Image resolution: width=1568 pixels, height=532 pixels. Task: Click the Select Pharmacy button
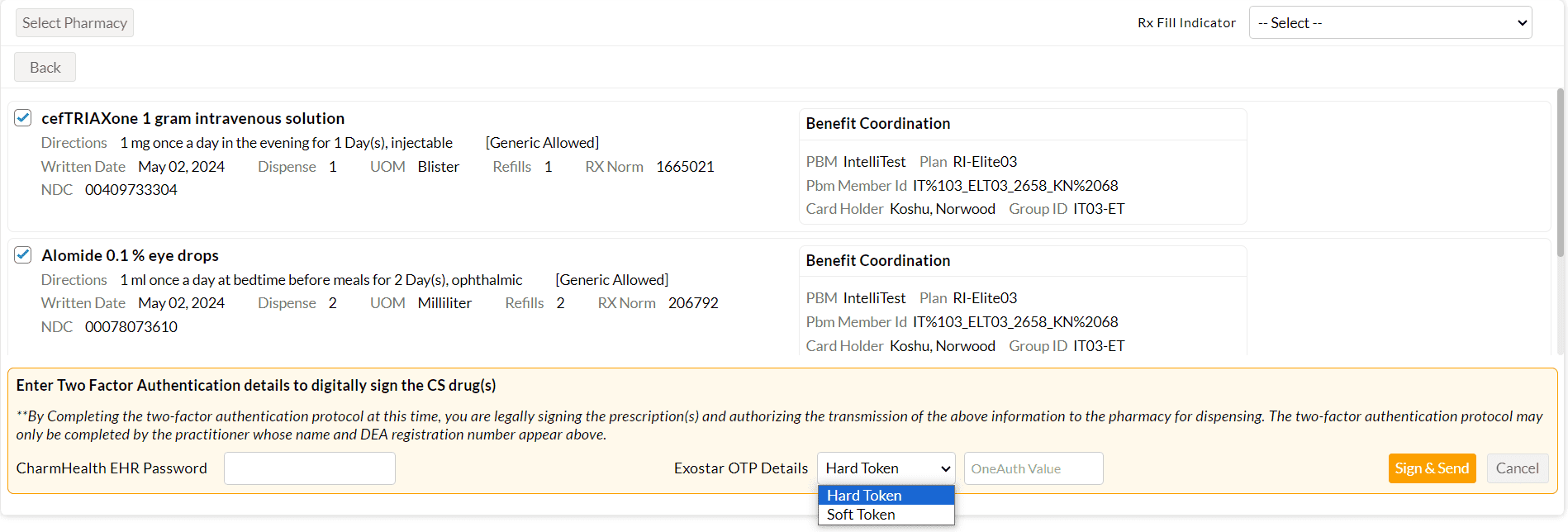pos(74,23)
